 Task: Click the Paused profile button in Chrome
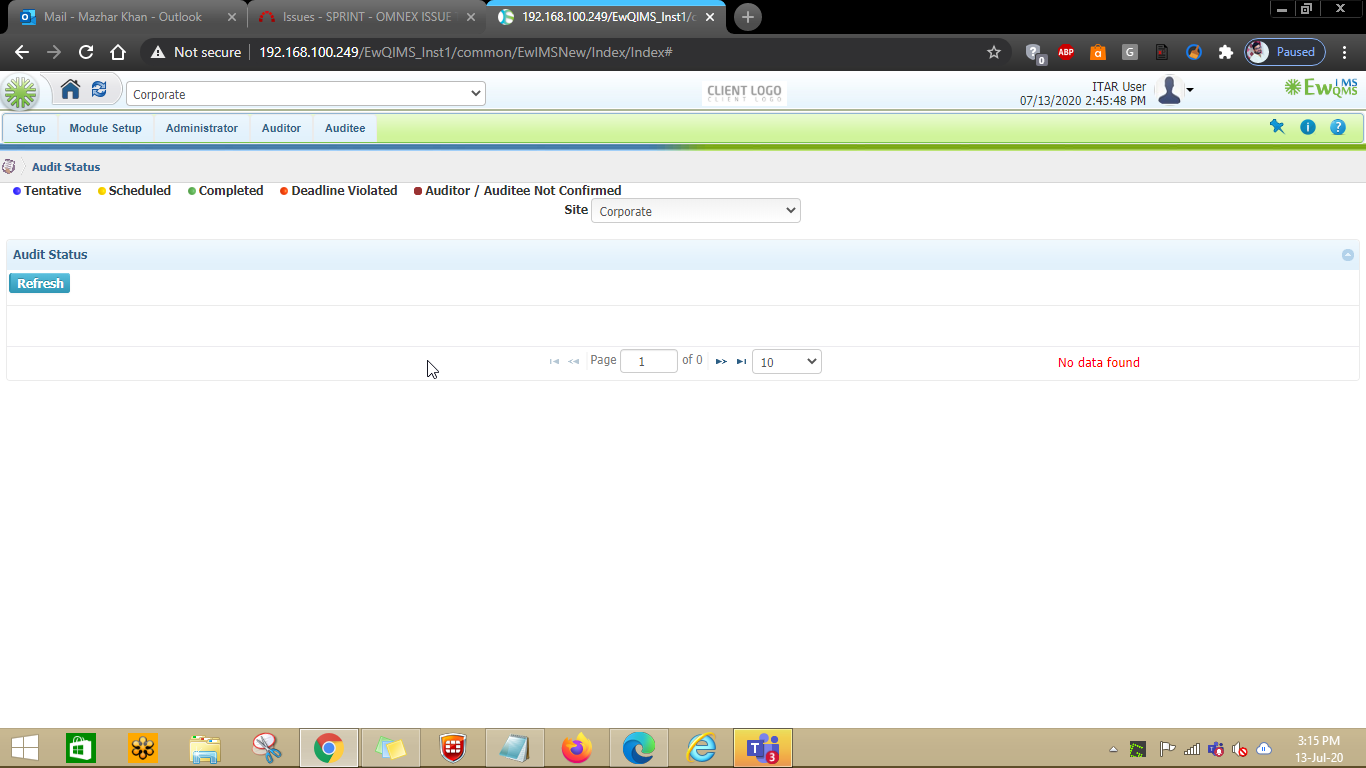[x=1285, y=52]
